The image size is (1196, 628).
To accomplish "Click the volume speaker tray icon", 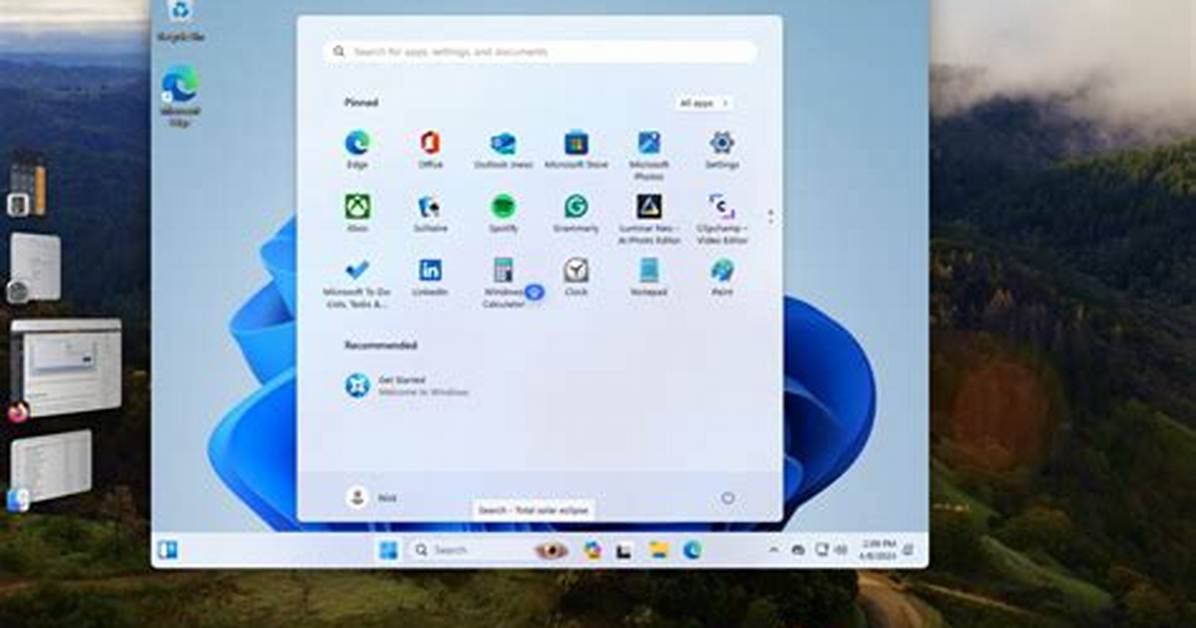I will click(x=841, y=549).
